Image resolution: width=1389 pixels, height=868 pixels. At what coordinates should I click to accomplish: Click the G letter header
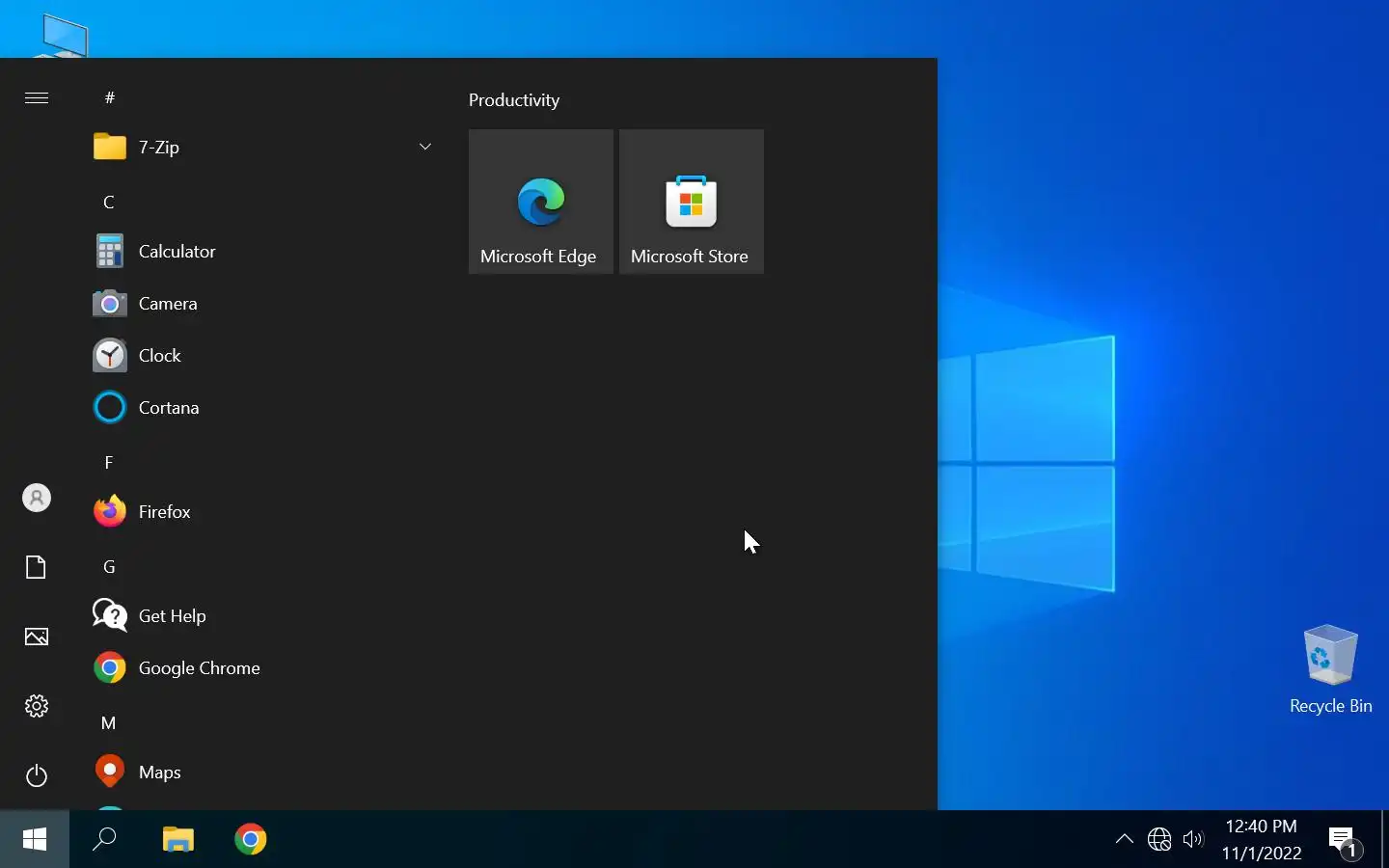(x=109, y=566)
